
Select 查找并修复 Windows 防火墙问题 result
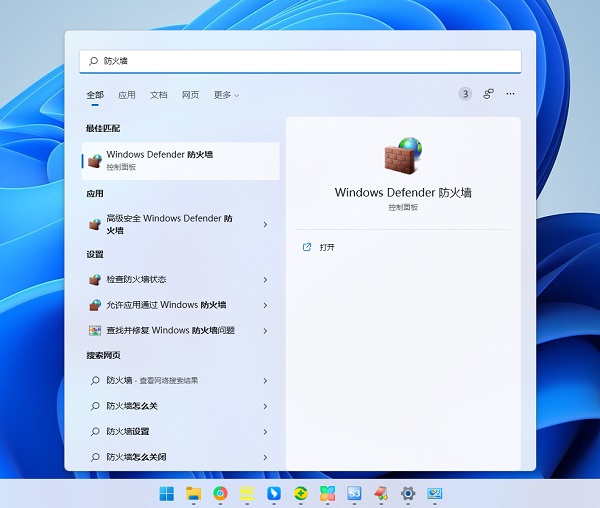(181, 331)
